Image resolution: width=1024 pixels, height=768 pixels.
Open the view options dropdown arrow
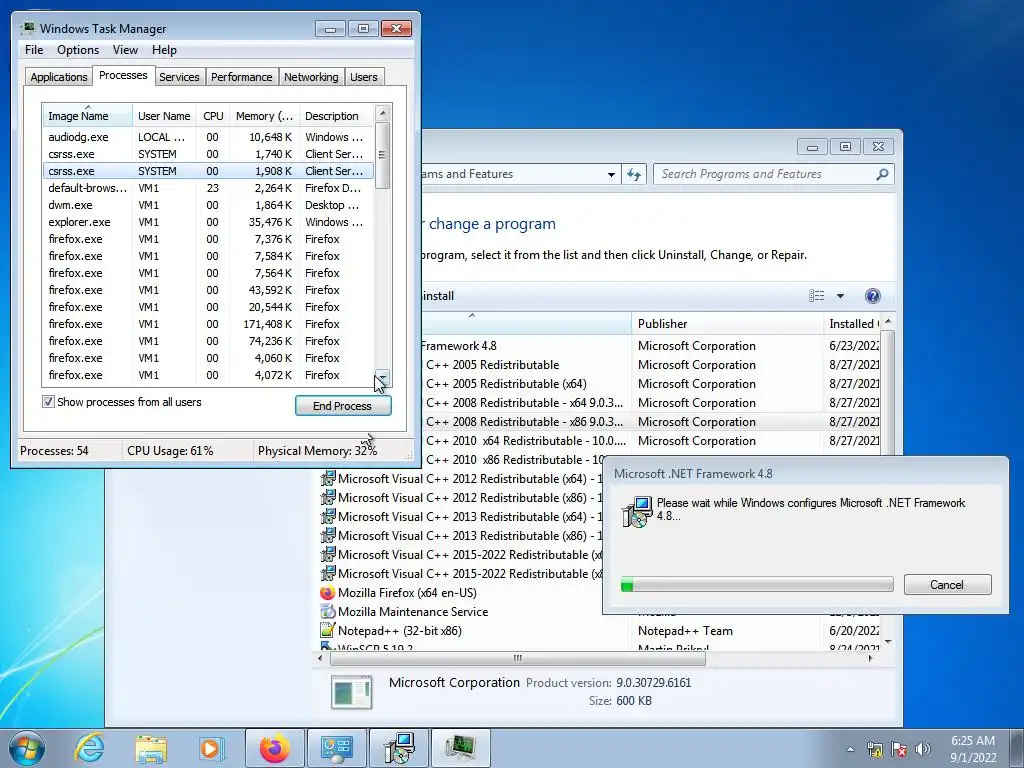pos(840,296)
